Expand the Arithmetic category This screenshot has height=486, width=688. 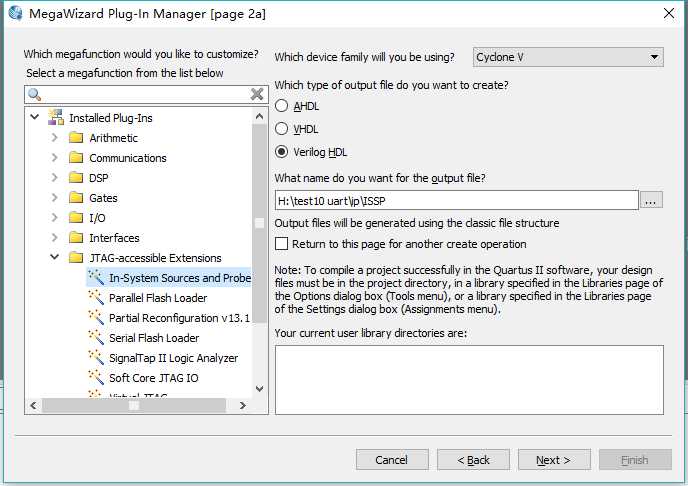tap(54, 137)
